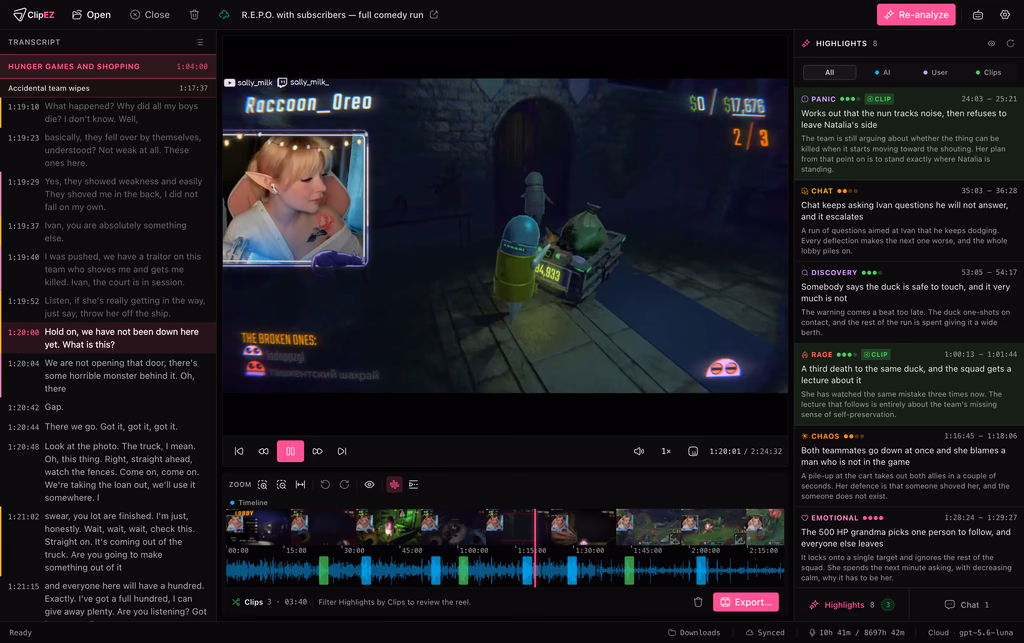Click the Clips shuffle icon in timeline footer
This screenshot has height=643, width=1024.
(x=236, y=602)
